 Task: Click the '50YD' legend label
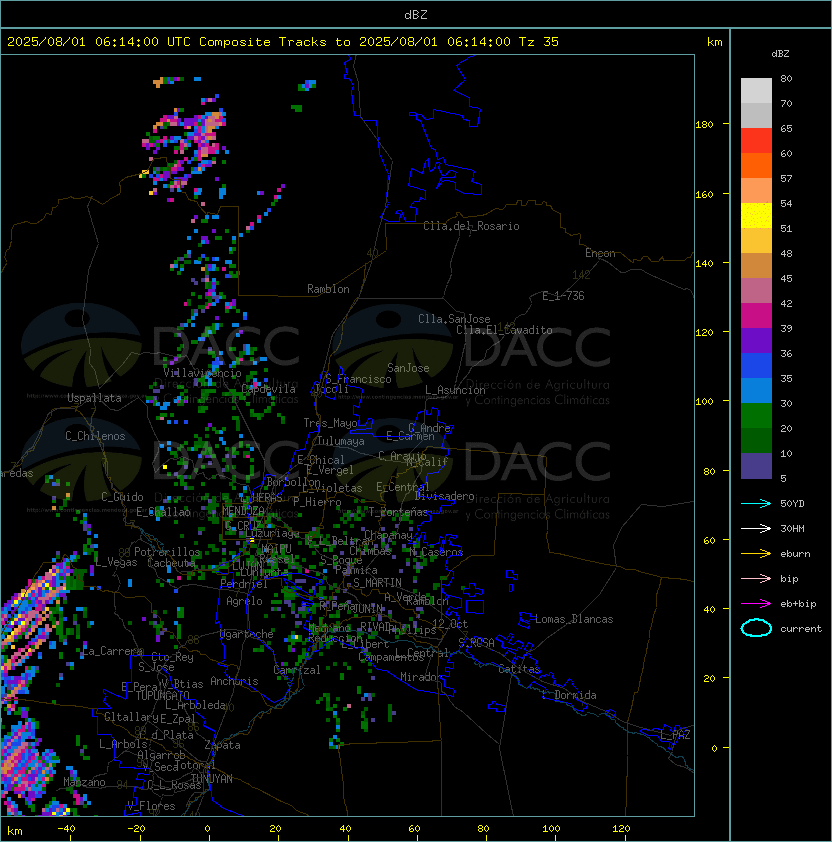tap(792, 504)
